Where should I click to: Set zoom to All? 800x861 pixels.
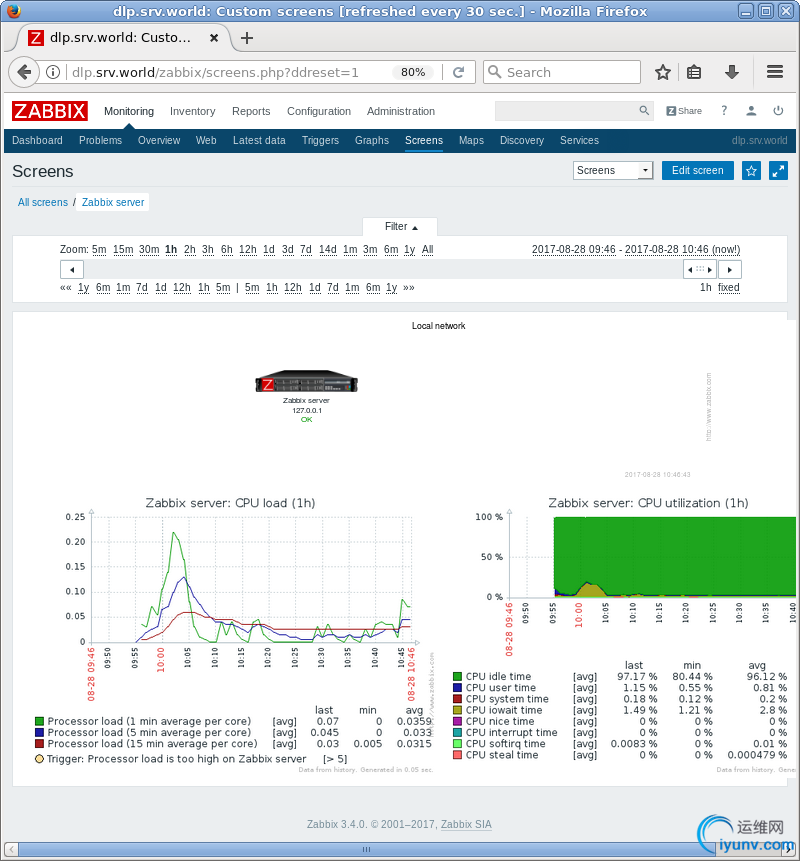427,249
